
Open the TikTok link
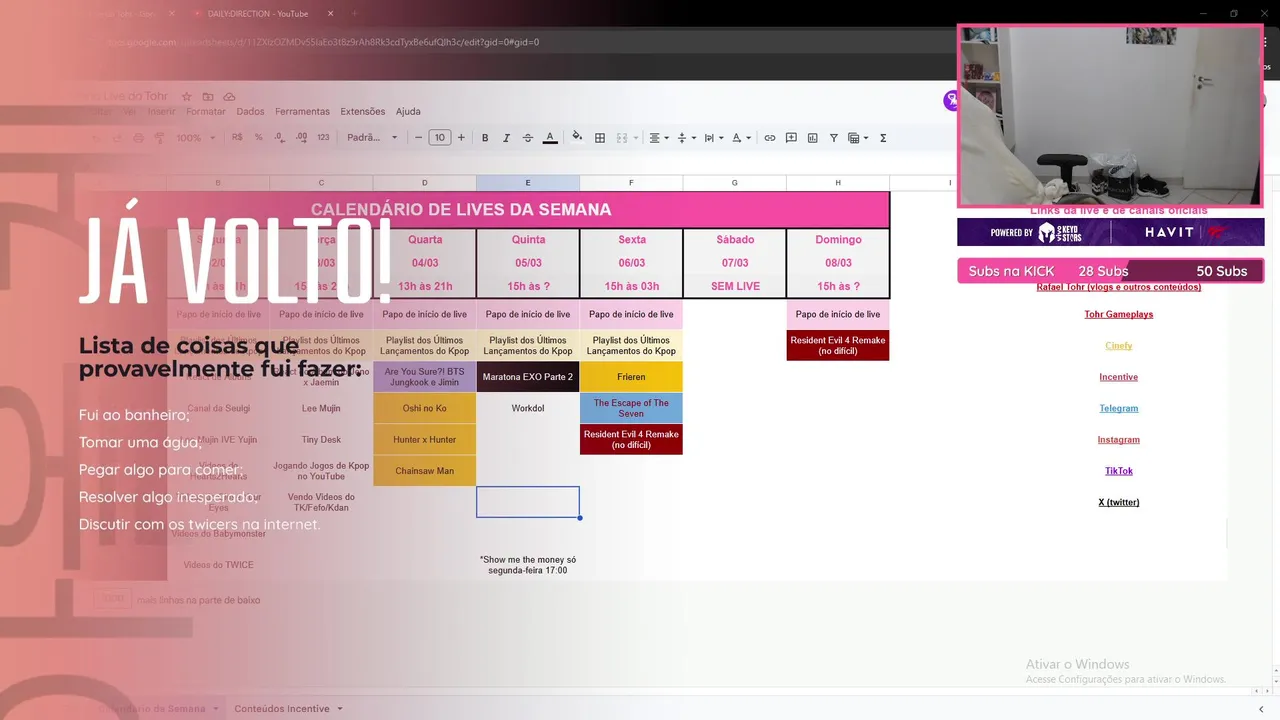1118,471
